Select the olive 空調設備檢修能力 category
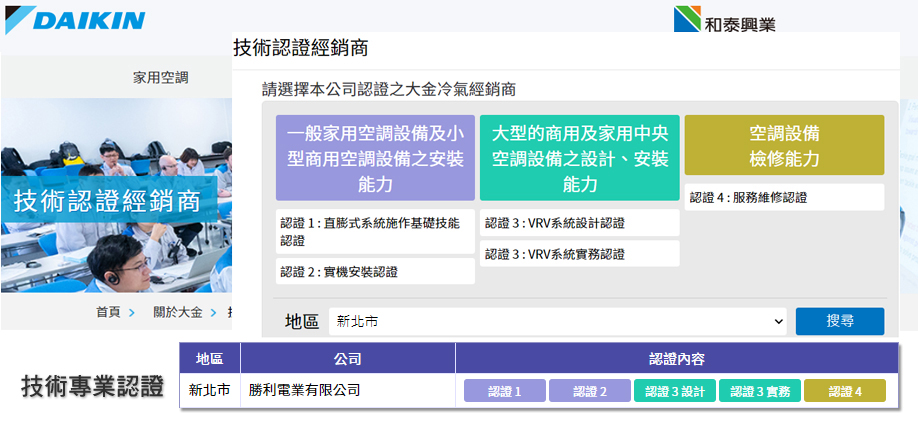Image resolution: width=918 pixels, height=421 pixels. pos(785,145)
